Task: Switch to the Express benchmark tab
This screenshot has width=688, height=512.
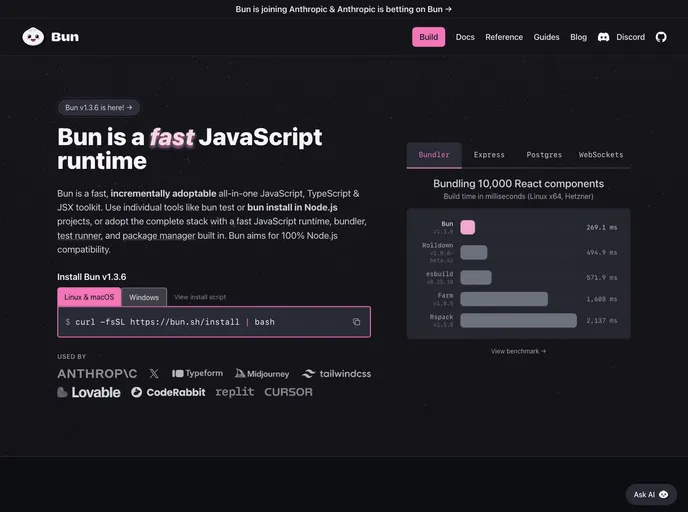Action: [x=489, y=155]
